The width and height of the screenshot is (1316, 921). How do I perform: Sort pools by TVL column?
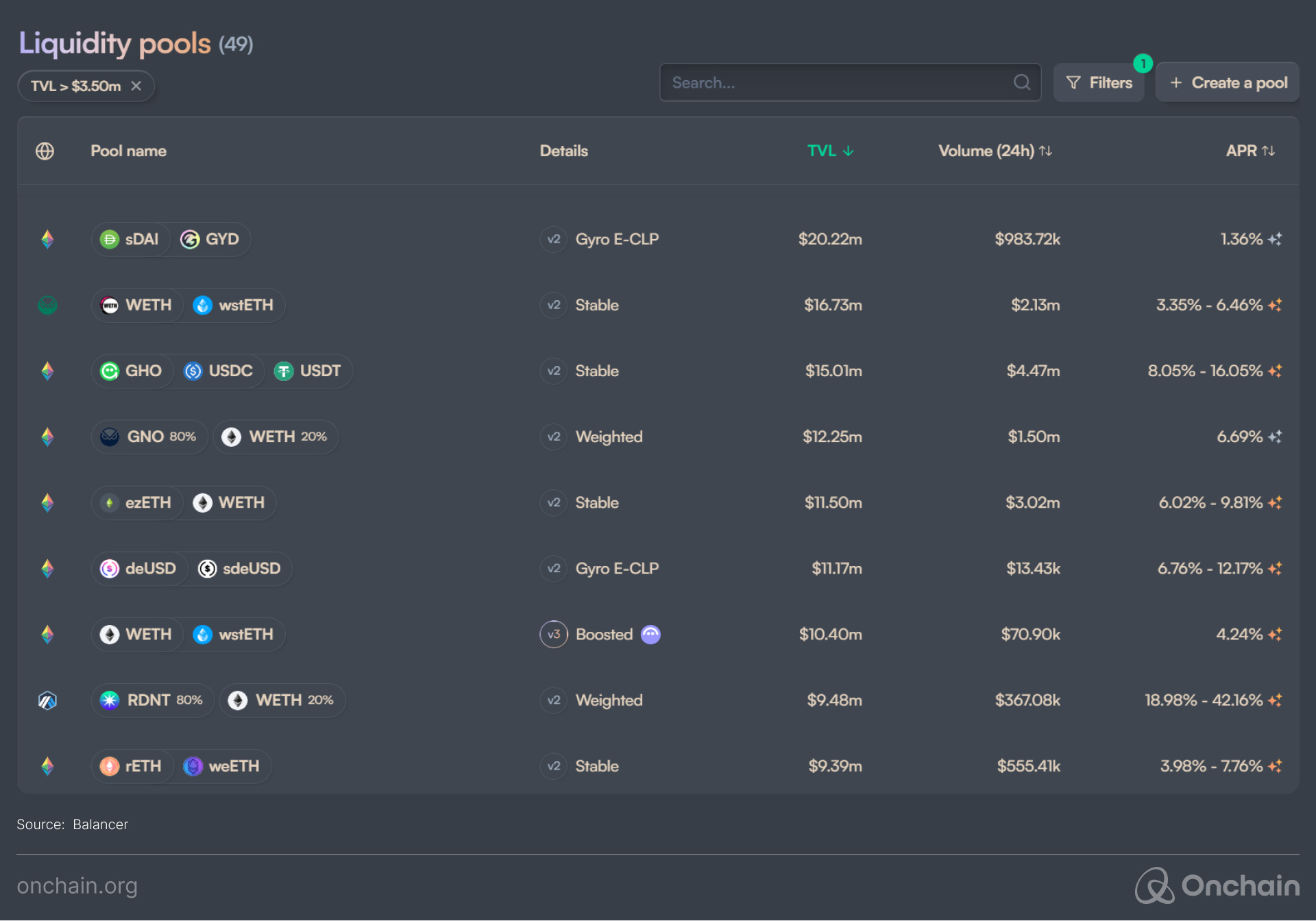(x=830, y=151)
